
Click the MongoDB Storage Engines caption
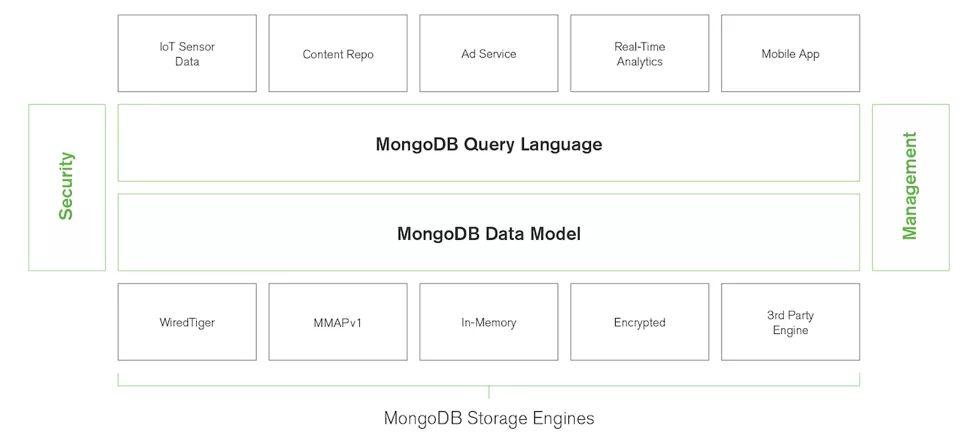tap(489, 418)
